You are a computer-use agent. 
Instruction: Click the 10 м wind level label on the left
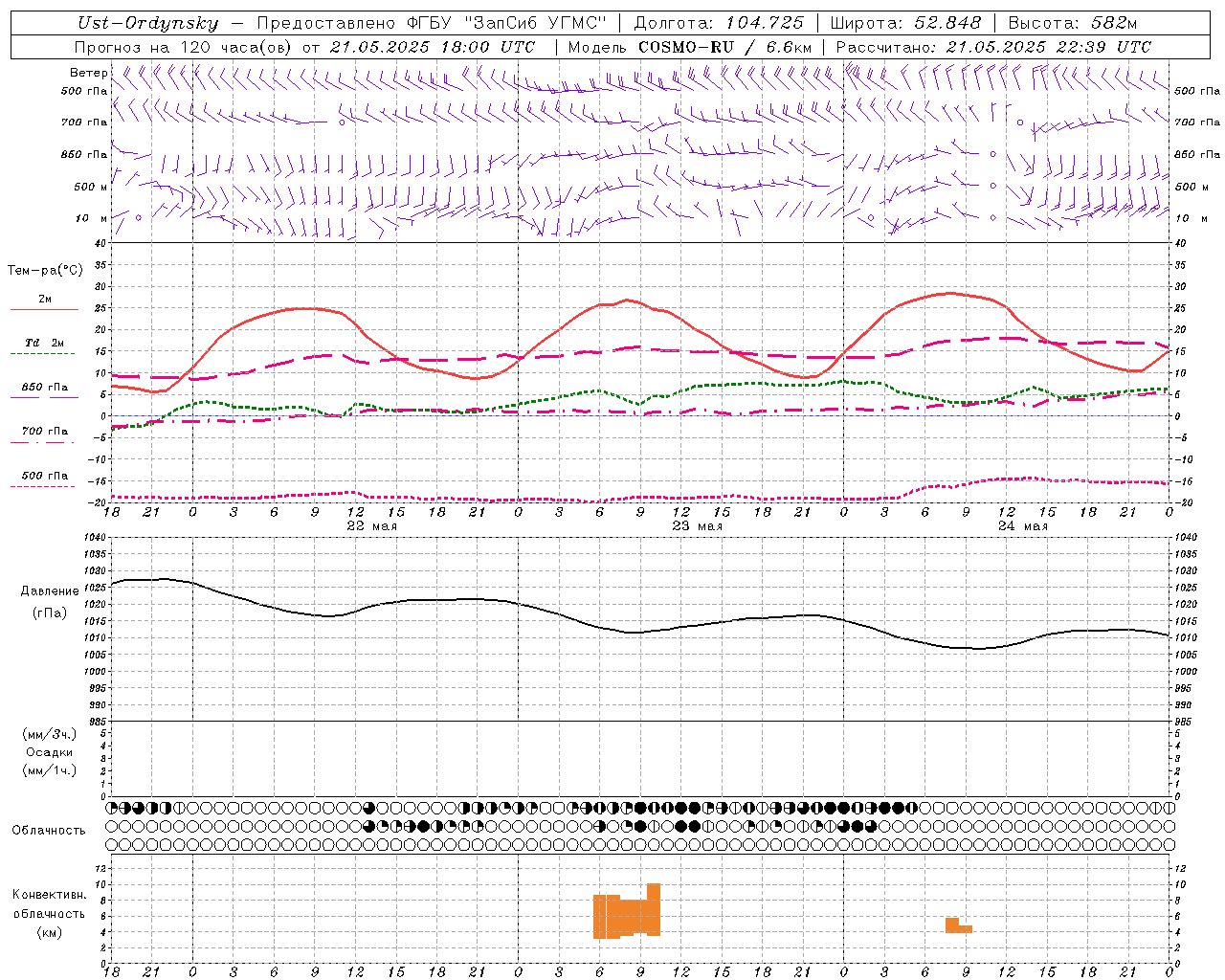coord(92,218)
